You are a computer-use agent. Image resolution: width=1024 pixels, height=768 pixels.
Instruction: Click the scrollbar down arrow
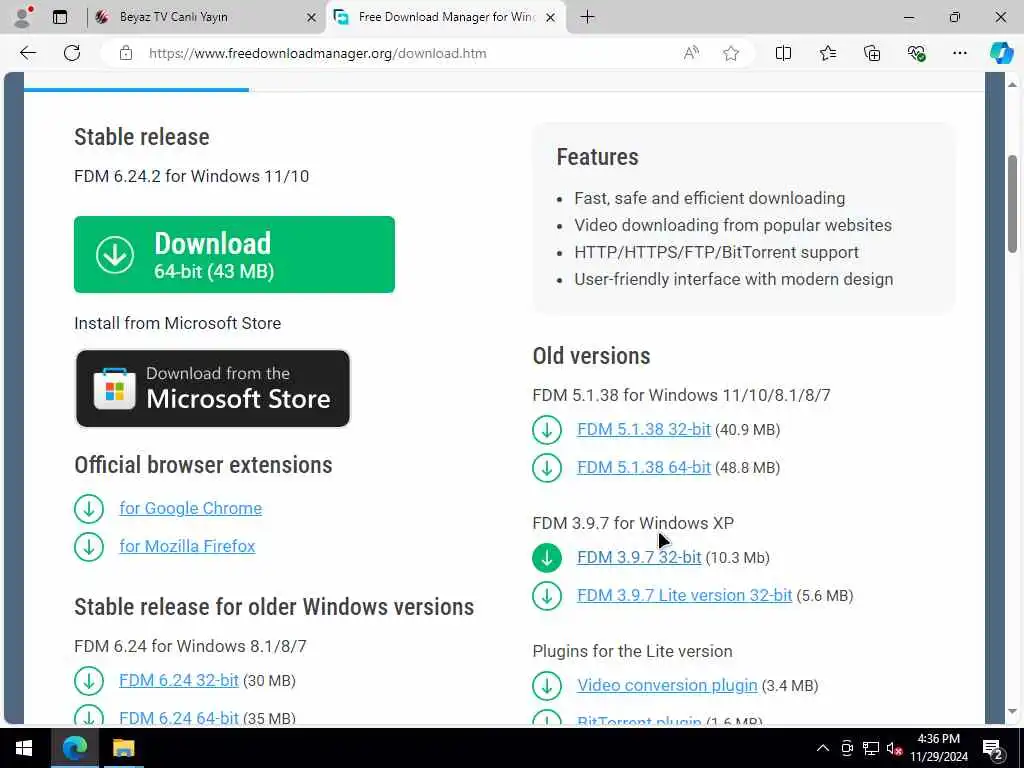[x=1012, y=711]
